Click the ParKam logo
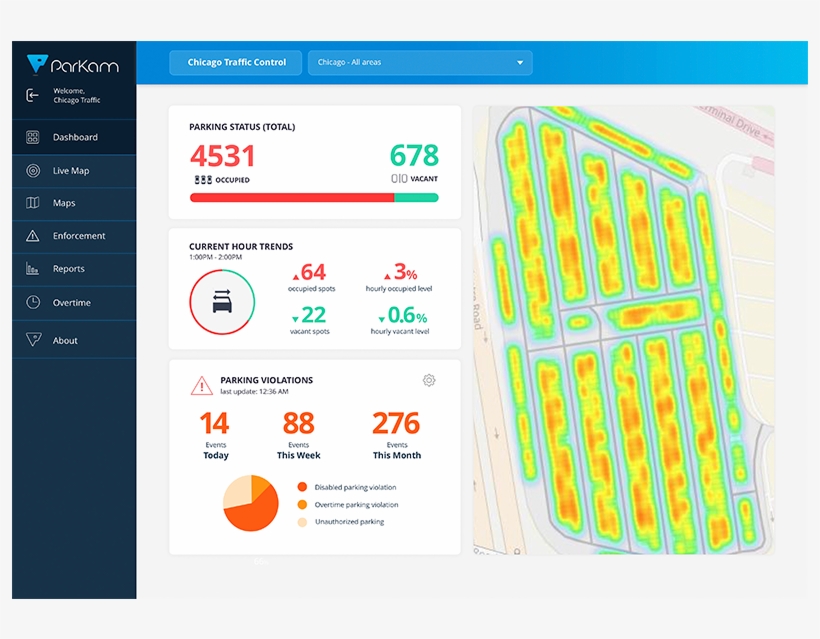The height and width of the screenshot is (639, 820). pyautogui.click(x=70, y=63)
